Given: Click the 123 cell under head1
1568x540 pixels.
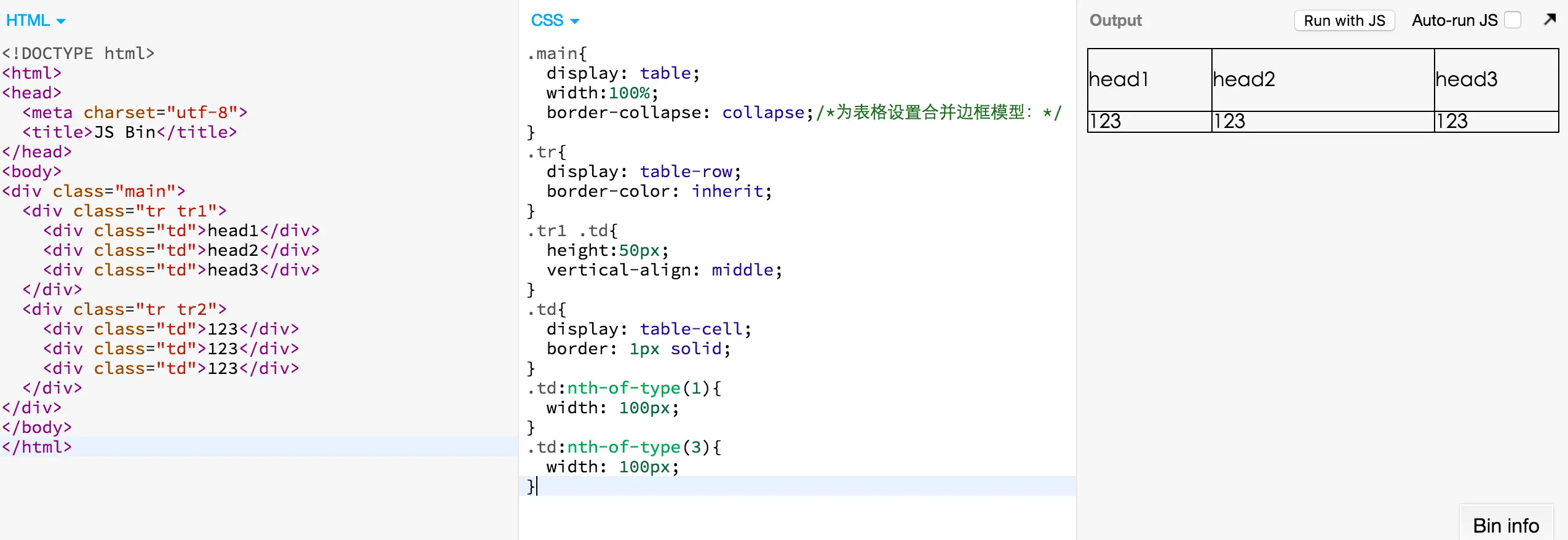Looking at the screenshot, I should point(1149,121).
